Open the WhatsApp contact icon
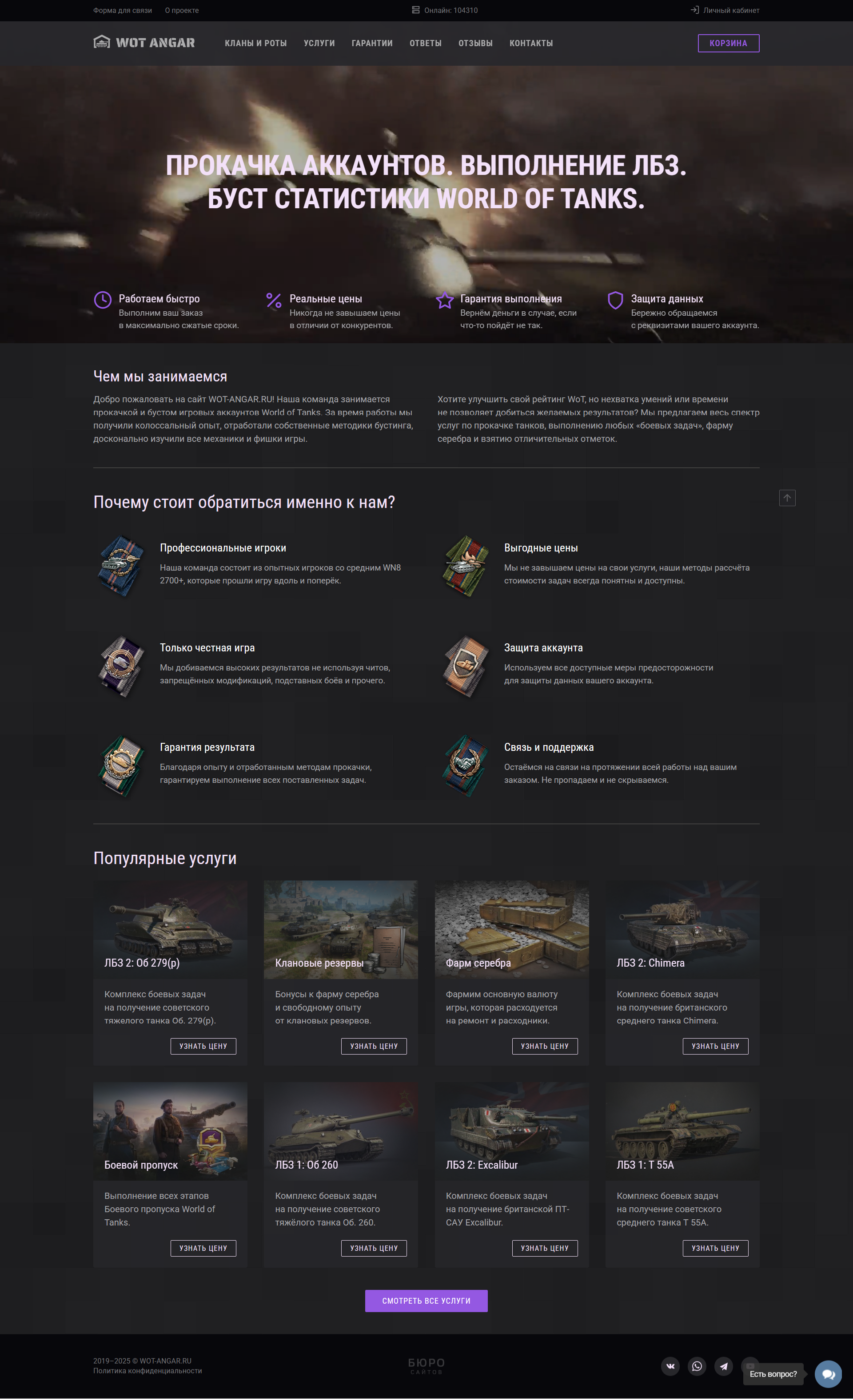 (697, 1367)
